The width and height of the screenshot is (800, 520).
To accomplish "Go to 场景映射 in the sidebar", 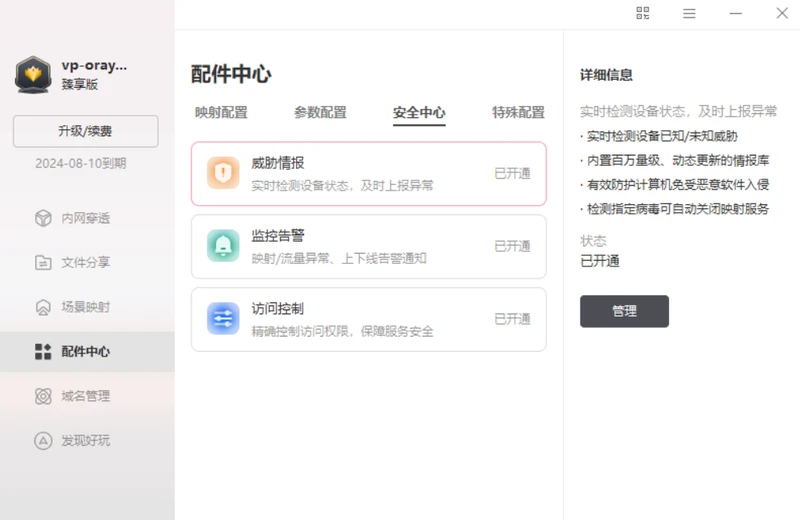I will pos(87,307).
